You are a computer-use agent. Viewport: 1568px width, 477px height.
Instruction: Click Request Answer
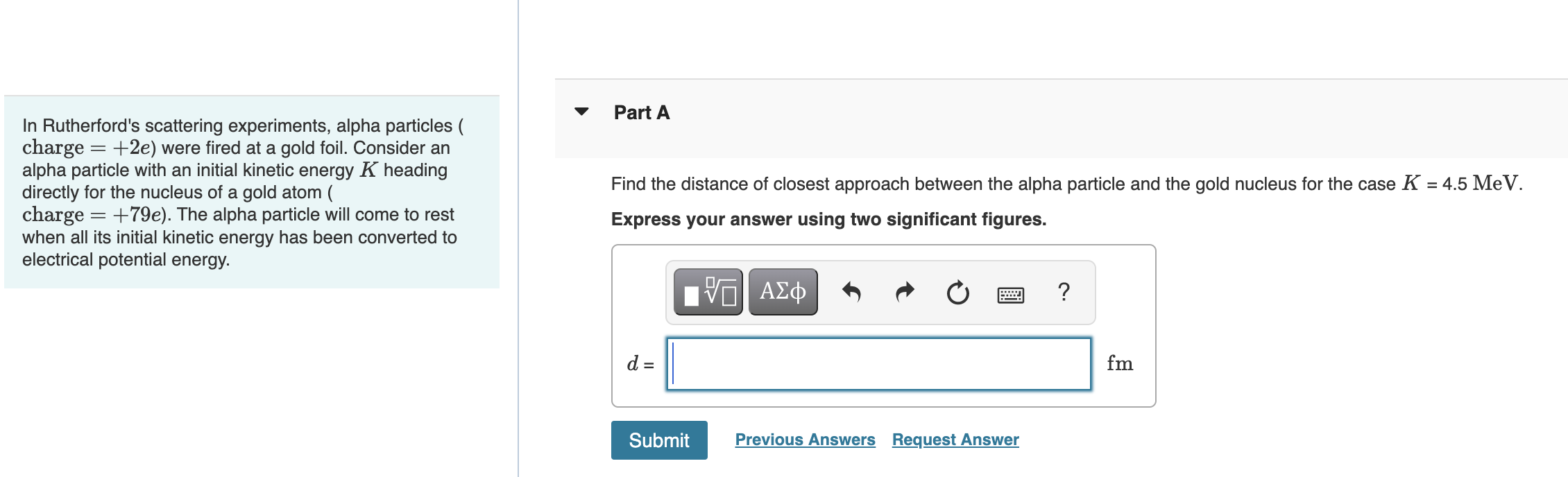(955, 439)
